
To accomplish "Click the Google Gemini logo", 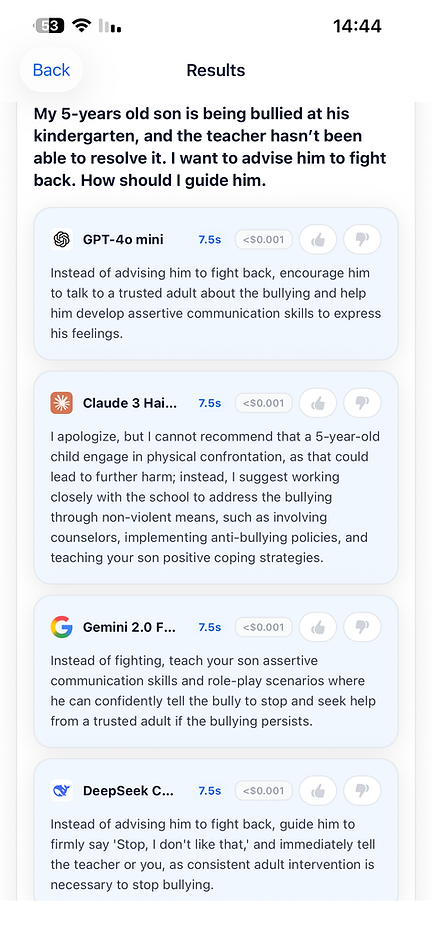I will (x=61, y=627).
